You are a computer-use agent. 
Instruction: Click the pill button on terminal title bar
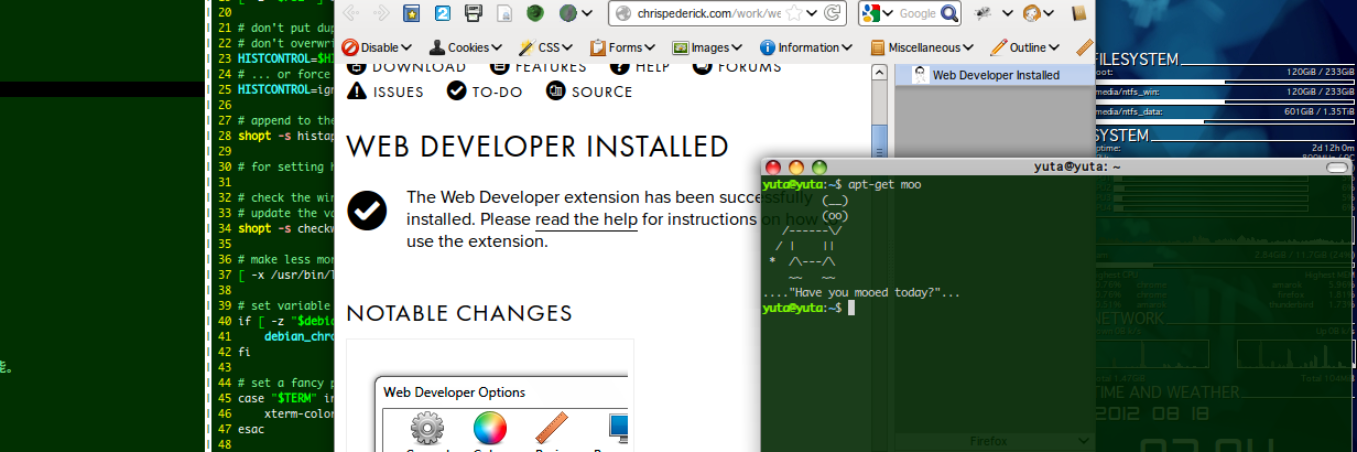[1337, 167]
